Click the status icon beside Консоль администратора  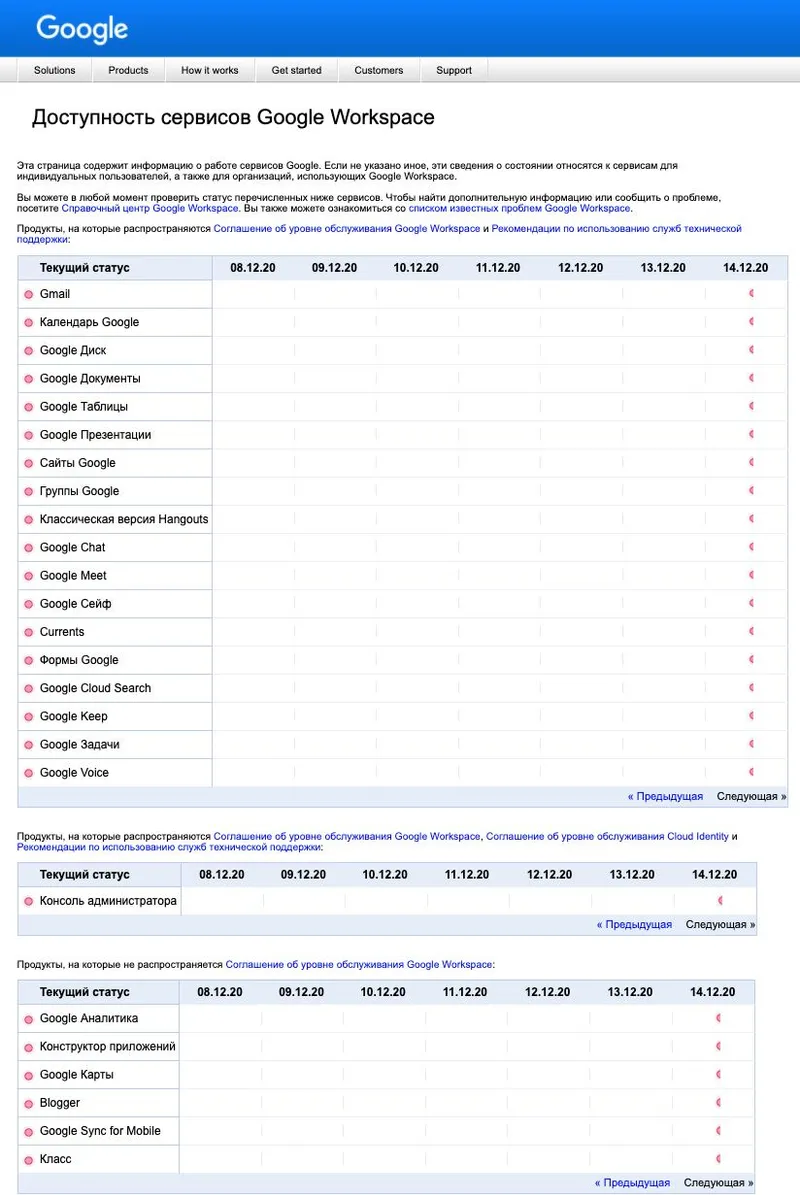(x=28, y=901)
